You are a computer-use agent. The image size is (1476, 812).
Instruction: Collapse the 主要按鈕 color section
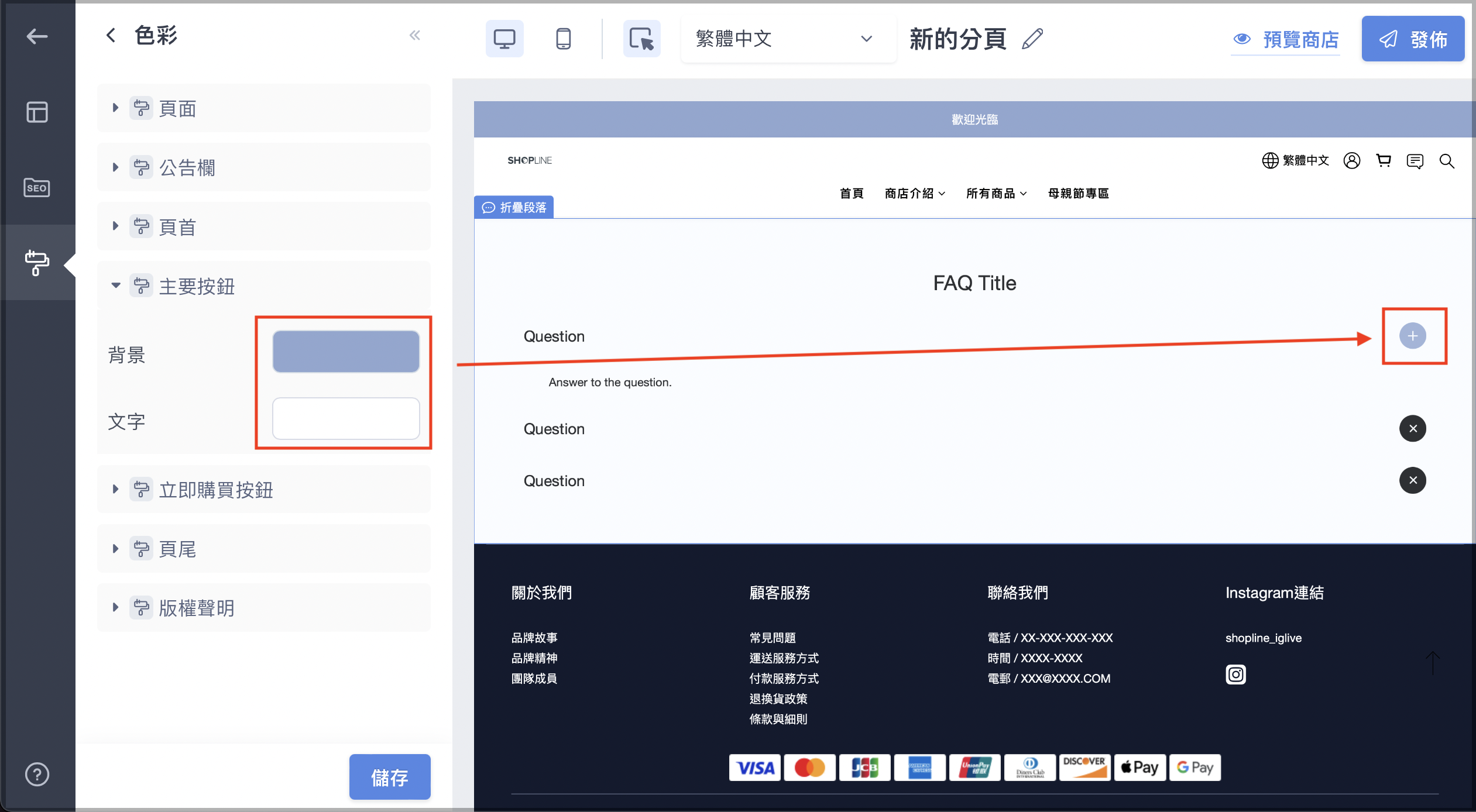pos(264,285)
